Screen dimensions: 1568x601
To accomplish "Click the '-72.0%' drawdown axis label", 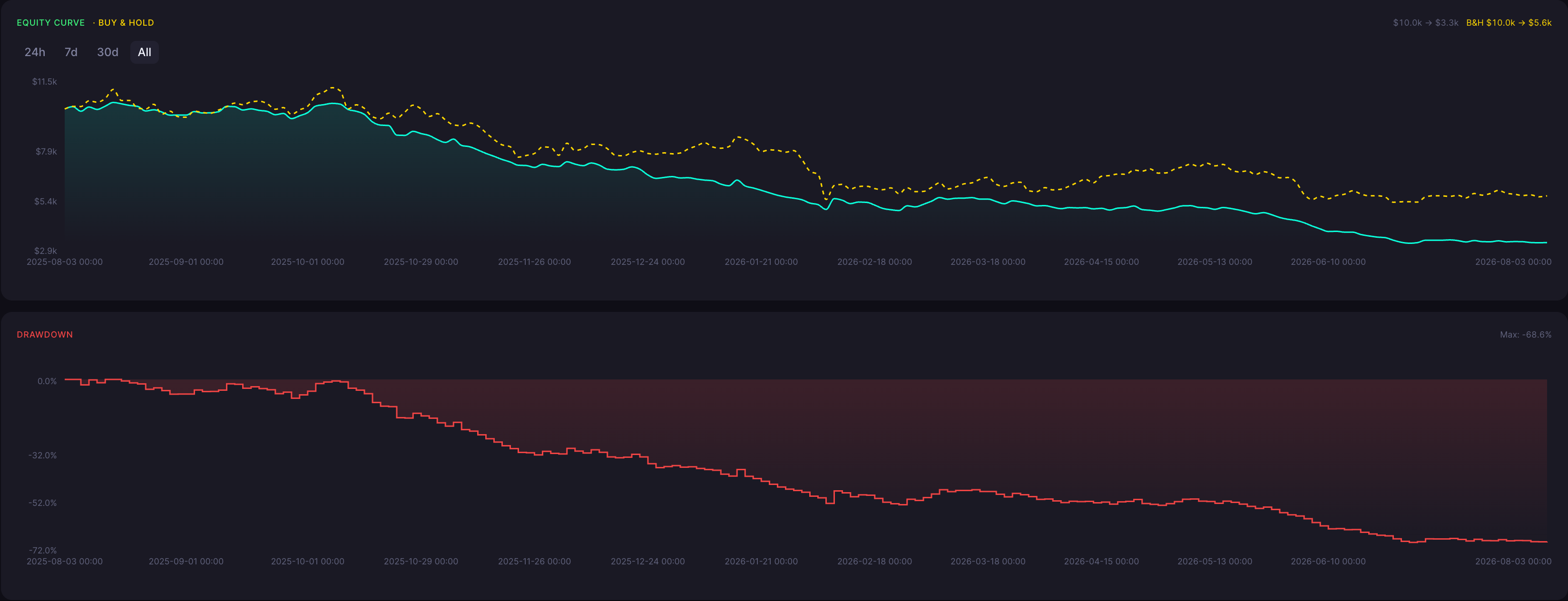I will 43,551.
